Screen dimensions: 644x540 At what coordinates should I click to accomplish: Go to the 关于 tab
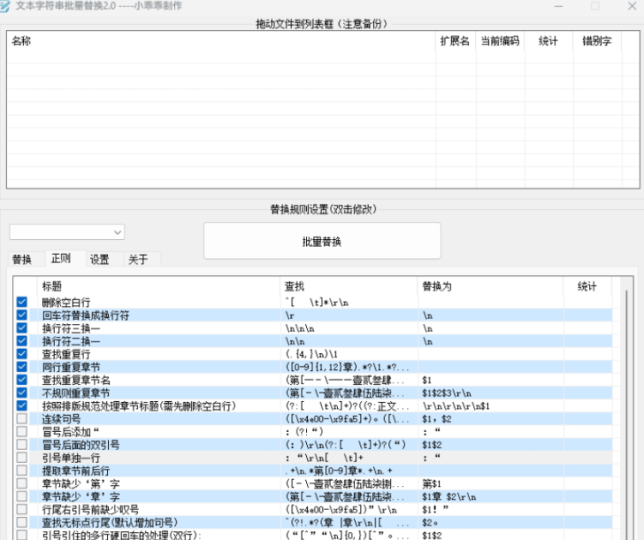(x=138, y=260)
